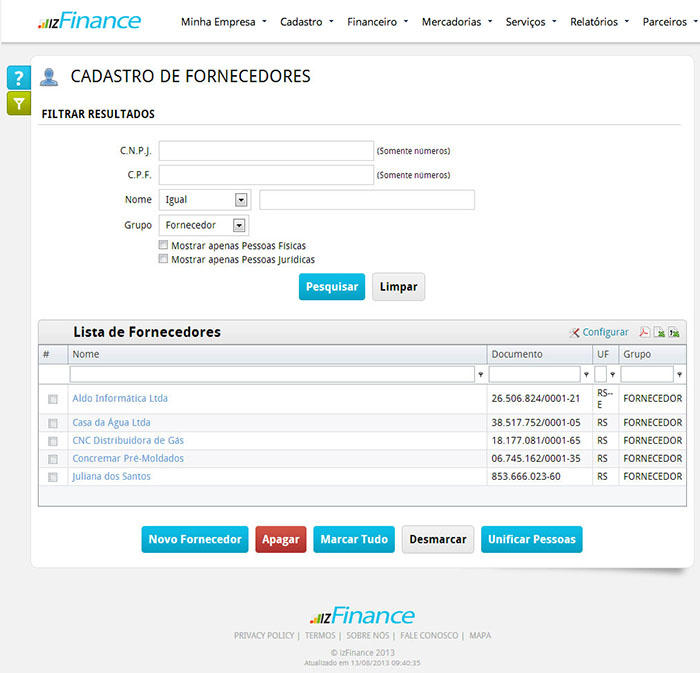Open supplier Aldo Informática Ltda
The height and width of the screenshot is (673, 700).
(120, 398)
